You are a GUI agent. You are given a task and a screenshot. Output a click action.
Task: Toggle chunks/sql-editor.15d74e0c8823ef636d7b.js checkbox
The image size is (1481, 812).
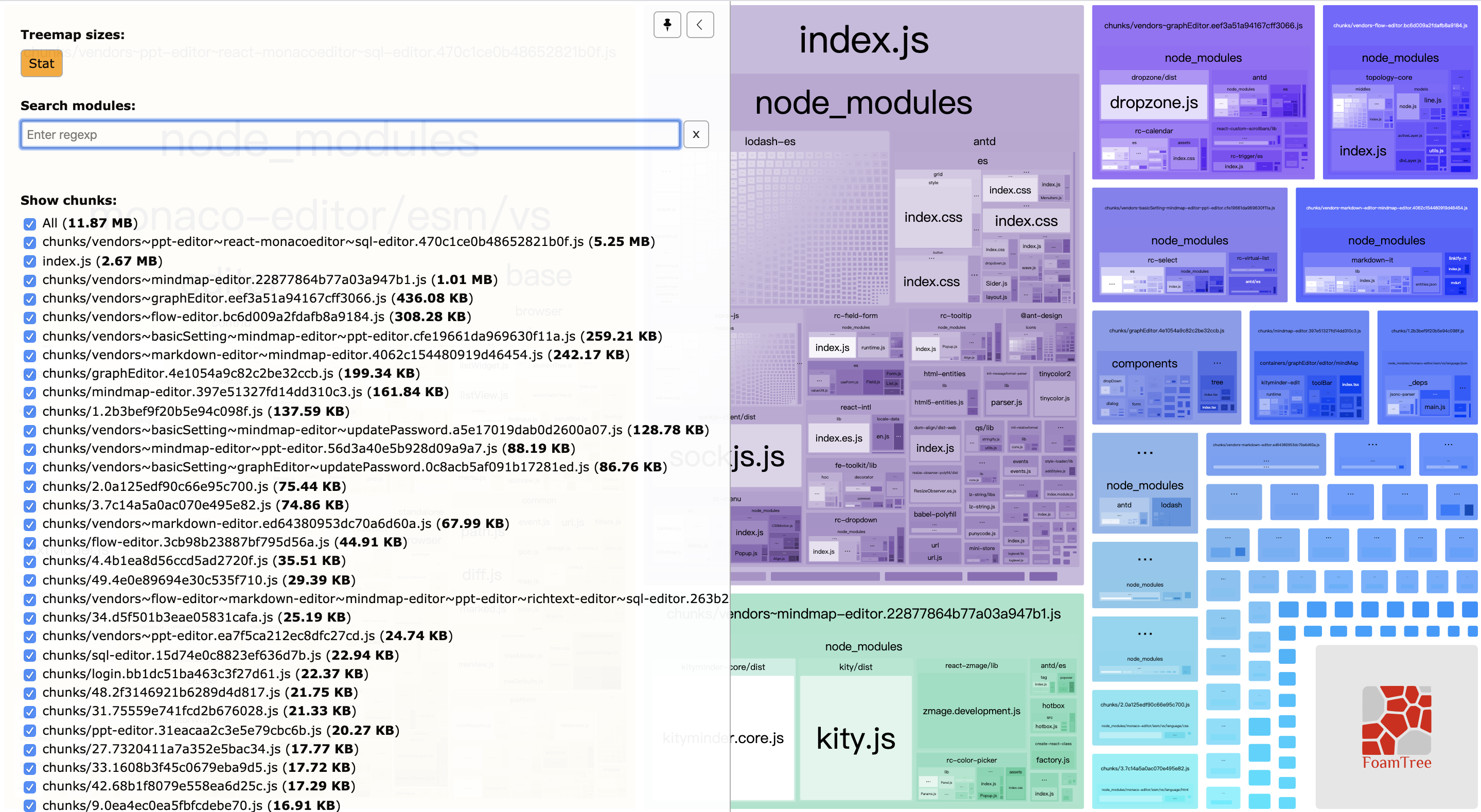coord(30,656)
